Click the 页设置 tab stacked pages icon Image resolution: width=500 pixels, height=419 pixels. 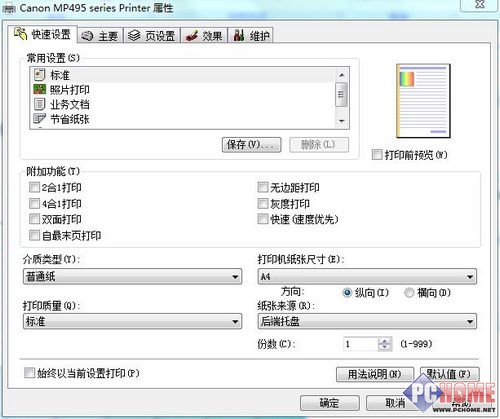click(x=134, y=35)
